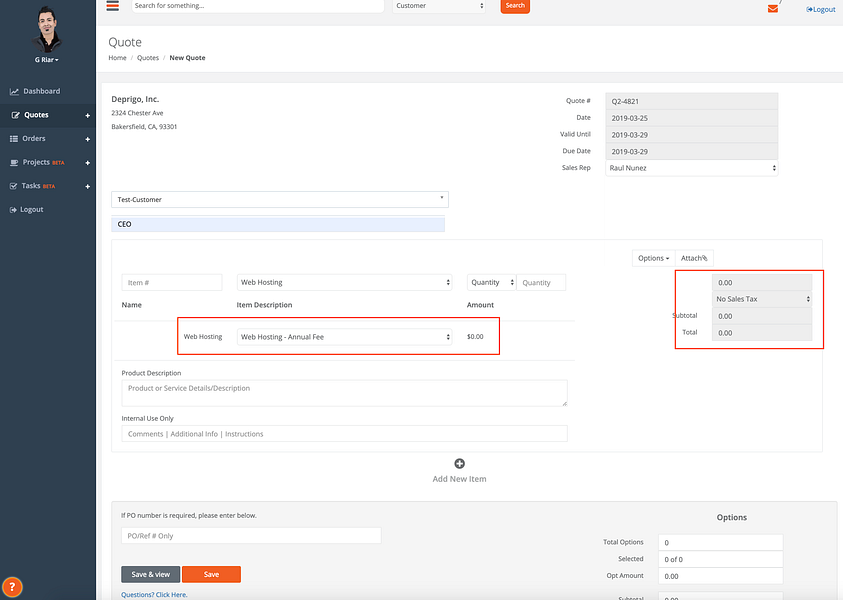Click the Attach button with paperclip

coord(694,259)
